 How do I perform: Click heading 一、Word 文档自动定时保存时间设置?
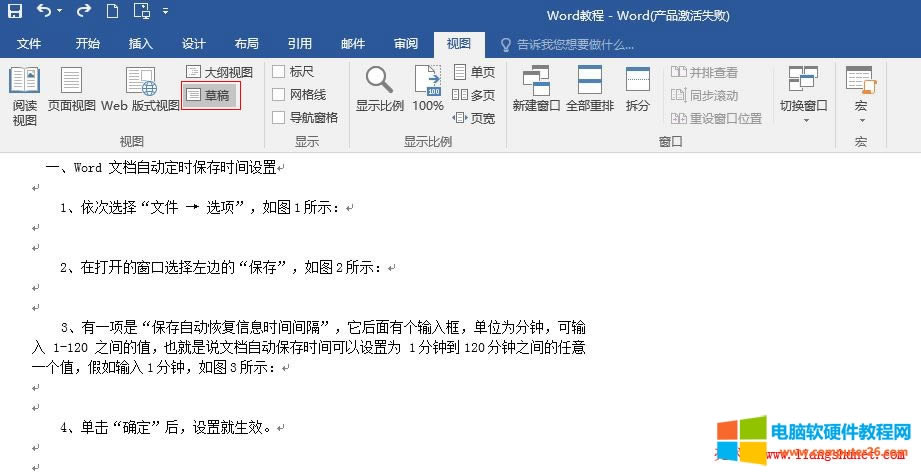click(x=161, y=168)
